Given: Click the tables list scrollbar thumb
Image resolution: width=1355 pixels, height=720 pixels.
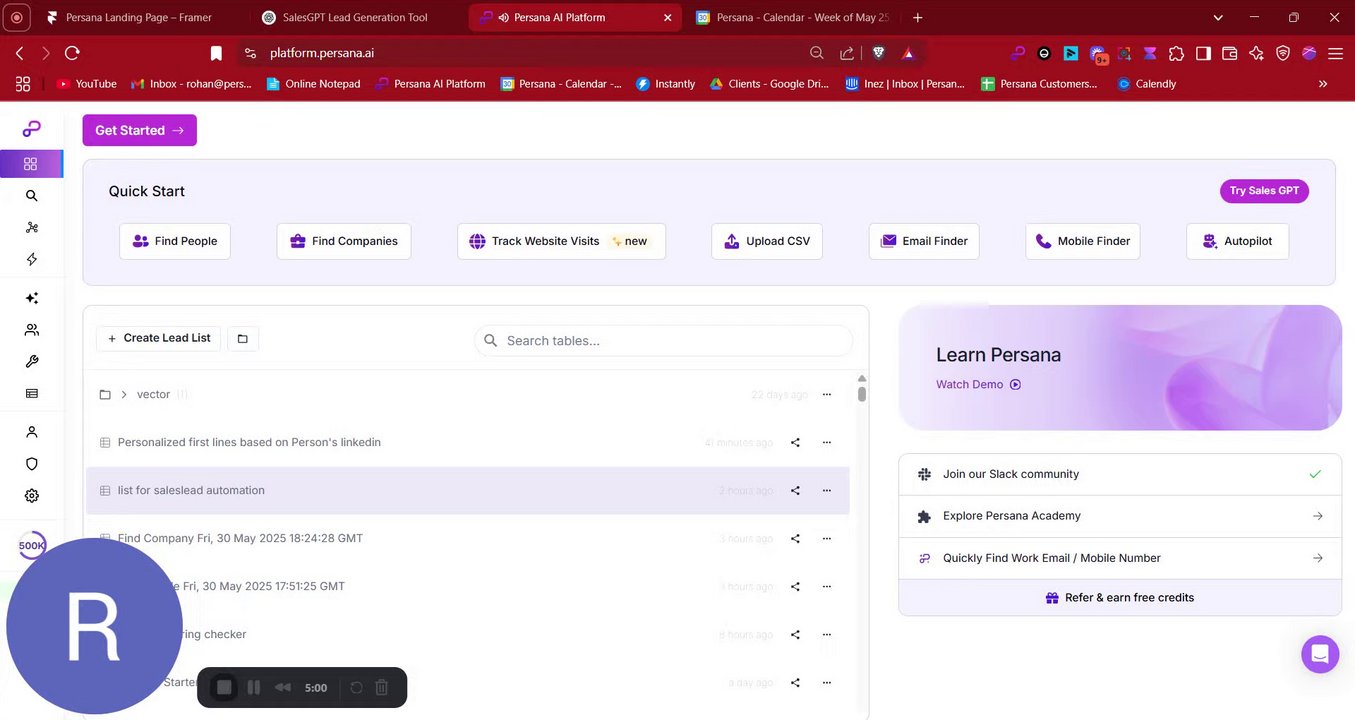Looking at the screenshot, I should click(862, 394).
